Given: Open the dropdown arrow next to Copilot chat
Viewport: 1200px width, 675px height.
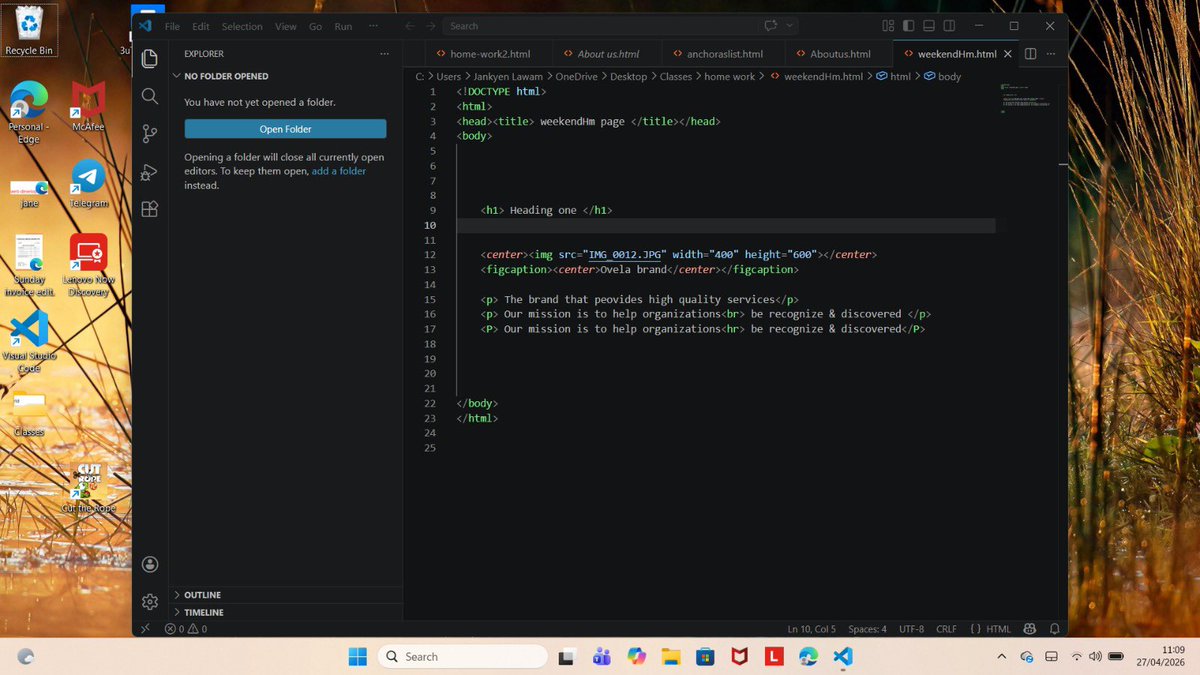Looking at the screenshot, I should [790, 26].
